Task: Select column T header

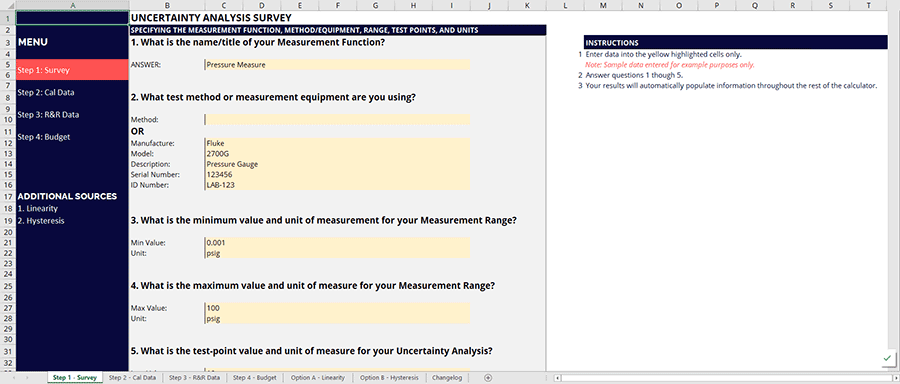Action: pyautogui.click(x=868, y=5)
